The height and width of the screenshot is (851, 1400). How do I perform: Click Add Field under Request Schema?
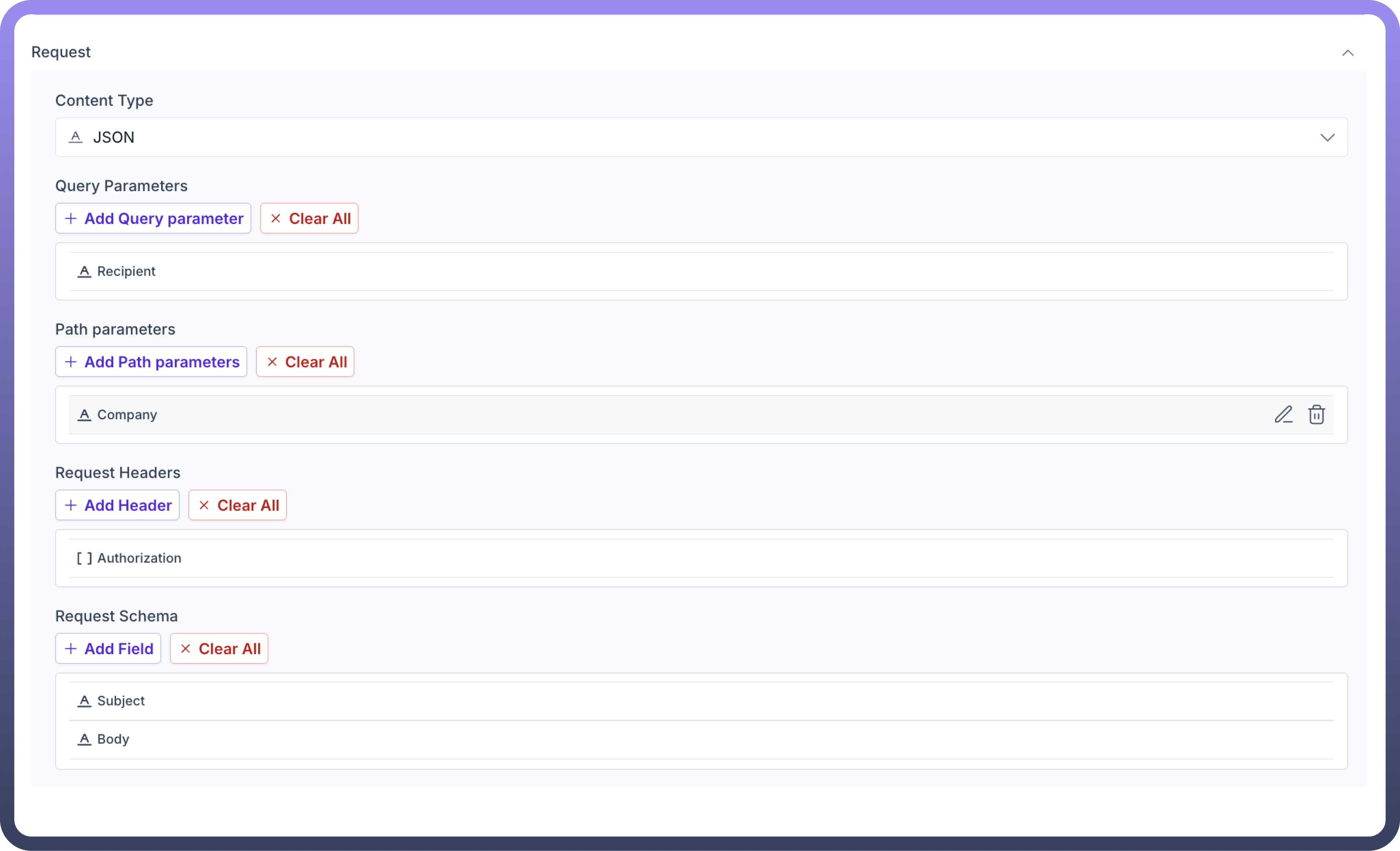pos(108,648)
